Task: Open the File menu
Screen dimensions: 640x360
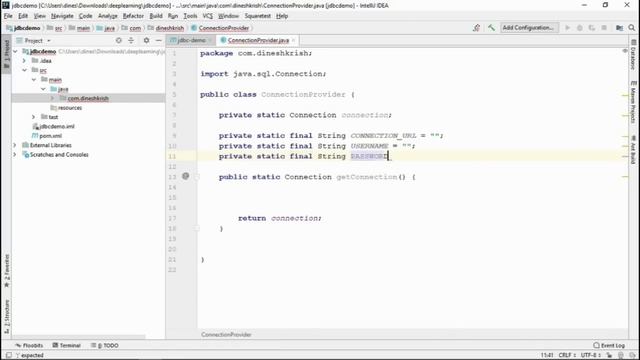Action: click(x=8, y=16)
